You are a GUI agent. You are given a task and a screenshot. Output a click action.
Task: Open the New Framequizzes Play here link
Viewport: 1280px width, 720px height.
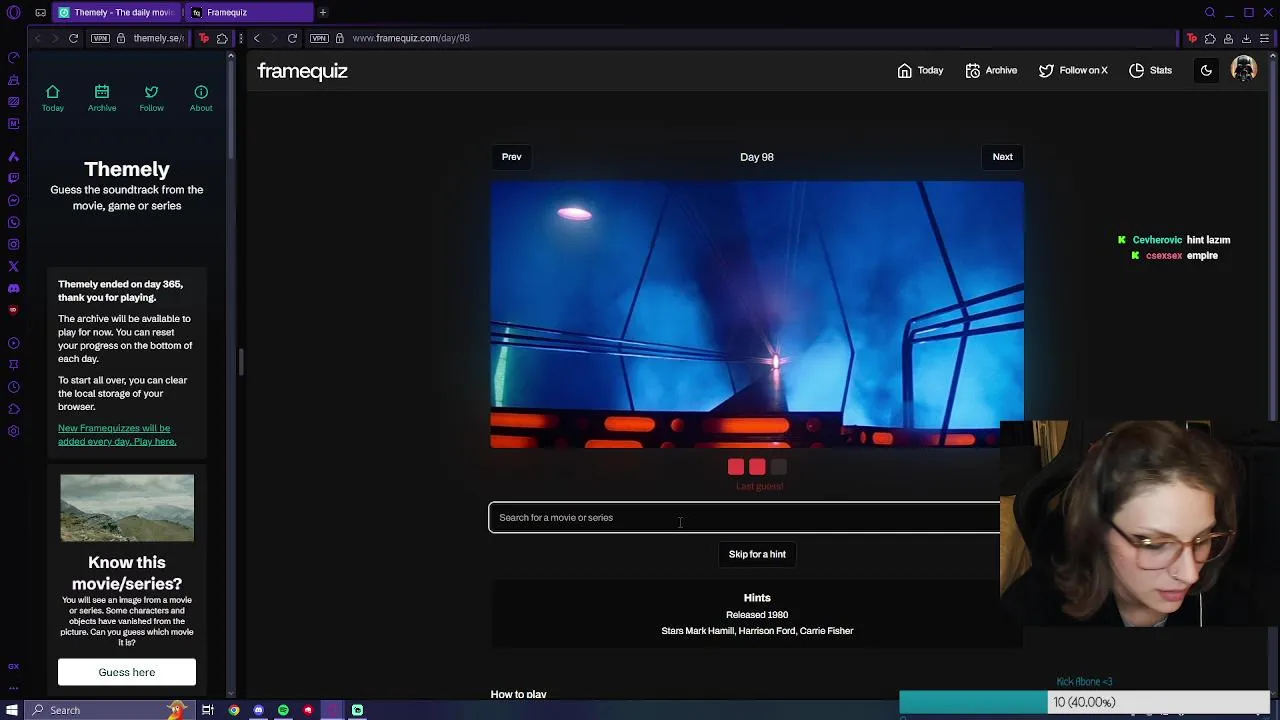(117, 435)
